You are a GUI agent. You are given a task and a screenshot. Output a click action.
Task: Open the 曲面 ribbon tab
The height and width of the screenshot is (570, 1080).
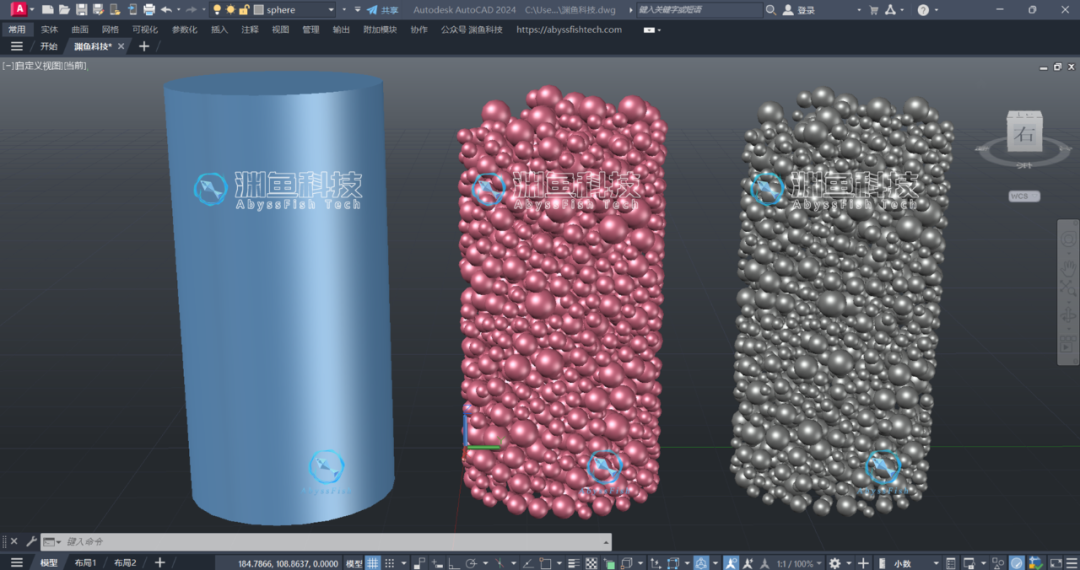80,30
